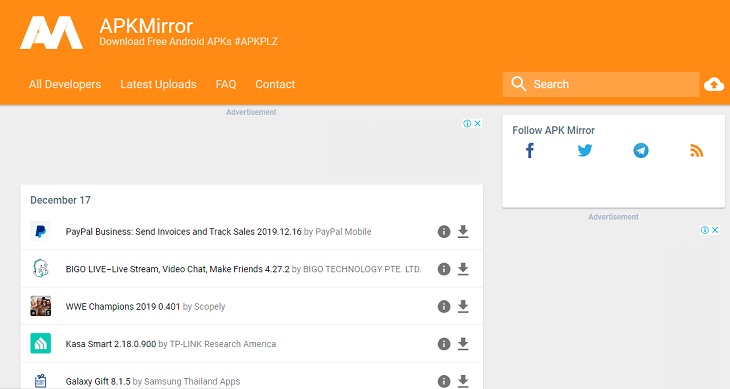Viewport: 730px width, 389px height.
Task: Open Samsung Thailand Apps developer link
Action: [192, 382]
